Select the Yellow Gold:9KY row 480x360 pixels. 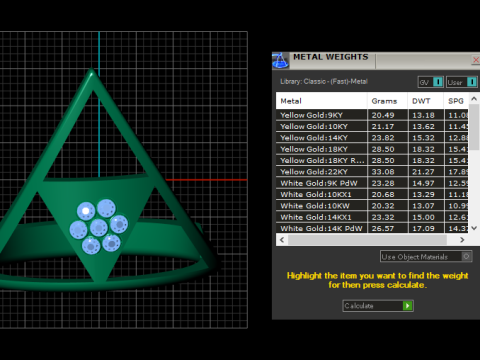click(x=372, y=115)
